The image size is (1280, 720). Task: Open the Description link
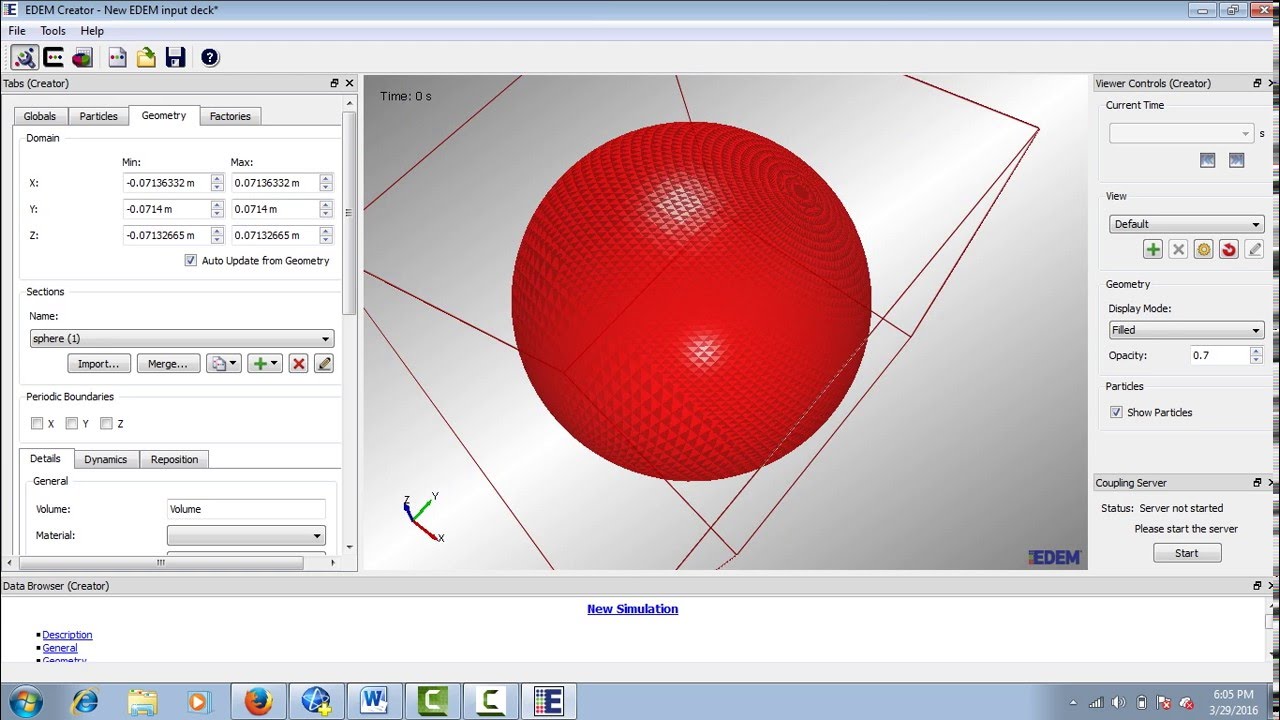[x=67, y=635]
